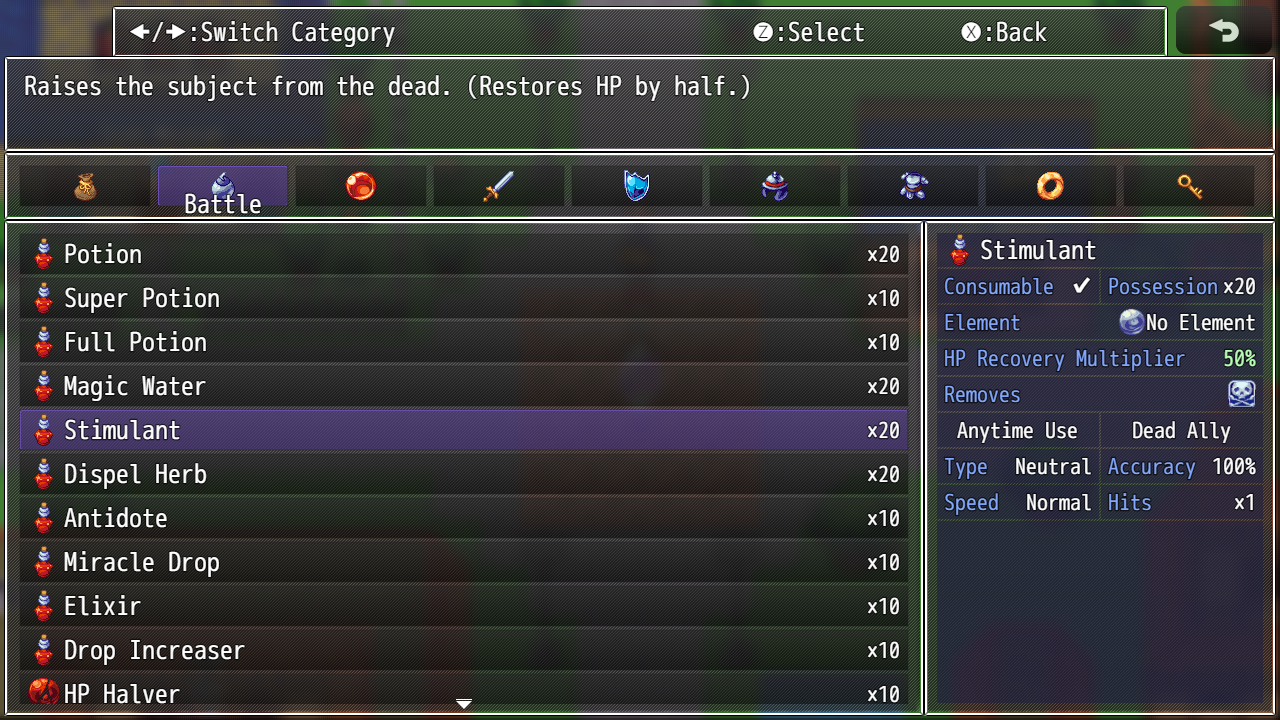Select the Elixir item
The height and width of the screenshot is (720, 1280).
[x=464, y=606]
